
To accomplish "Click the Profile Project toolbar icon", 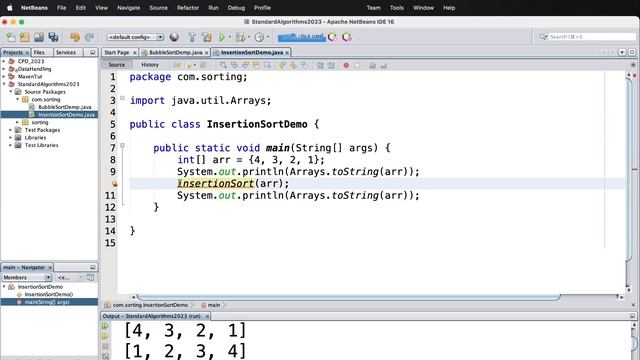I will point(259,37).
